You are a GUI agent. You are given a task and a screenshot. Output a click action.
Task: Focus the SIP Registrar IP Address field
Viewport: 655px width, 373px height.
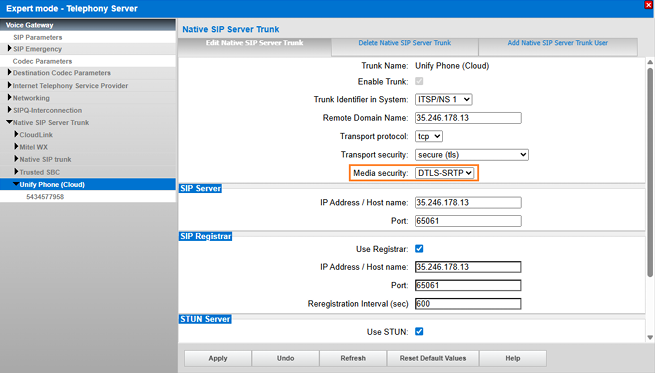click(468, 267)
